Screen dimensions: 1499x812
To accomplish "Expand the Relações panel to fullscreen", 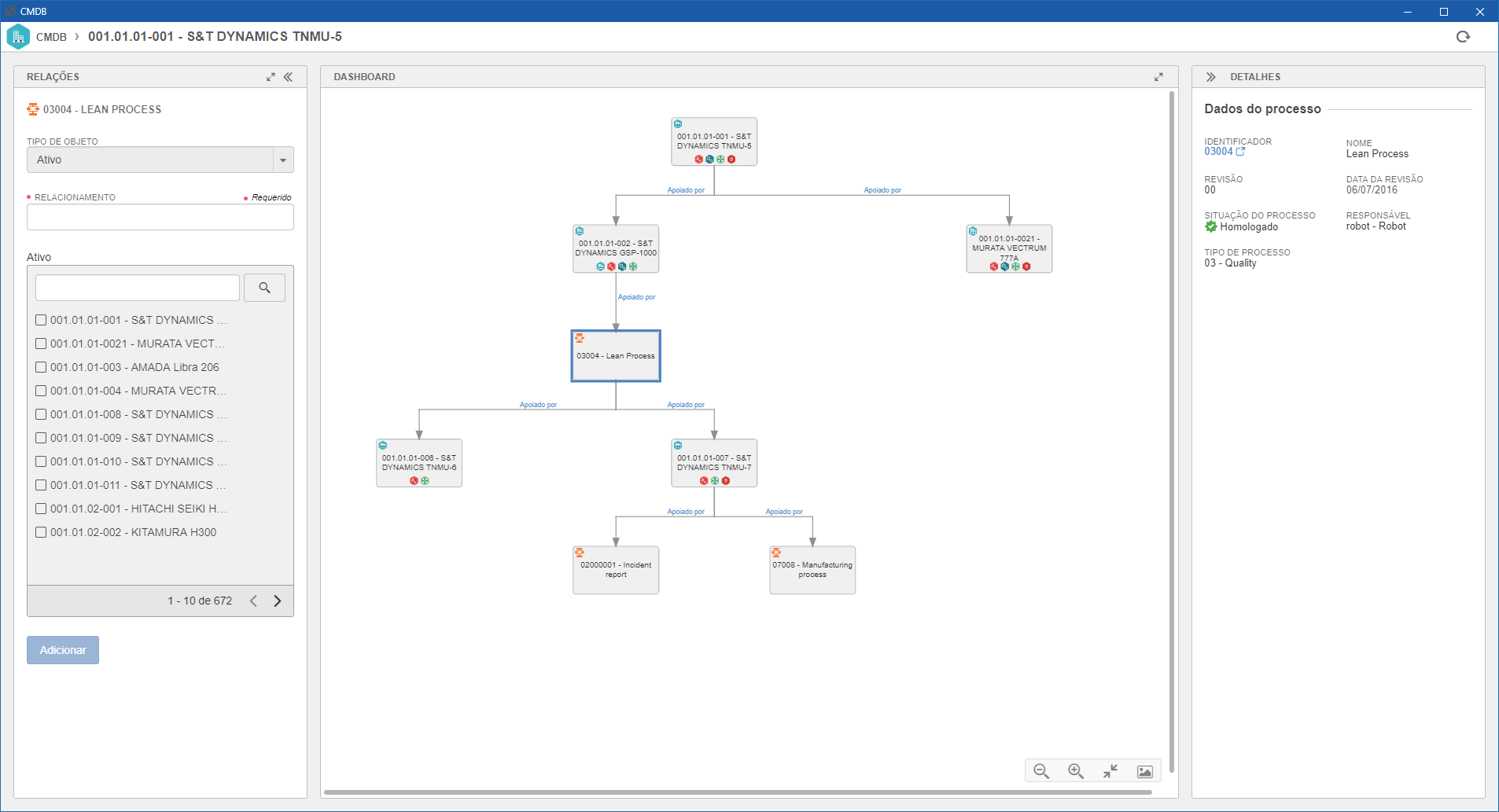I will pyautogui.click(x=271, y=77).
